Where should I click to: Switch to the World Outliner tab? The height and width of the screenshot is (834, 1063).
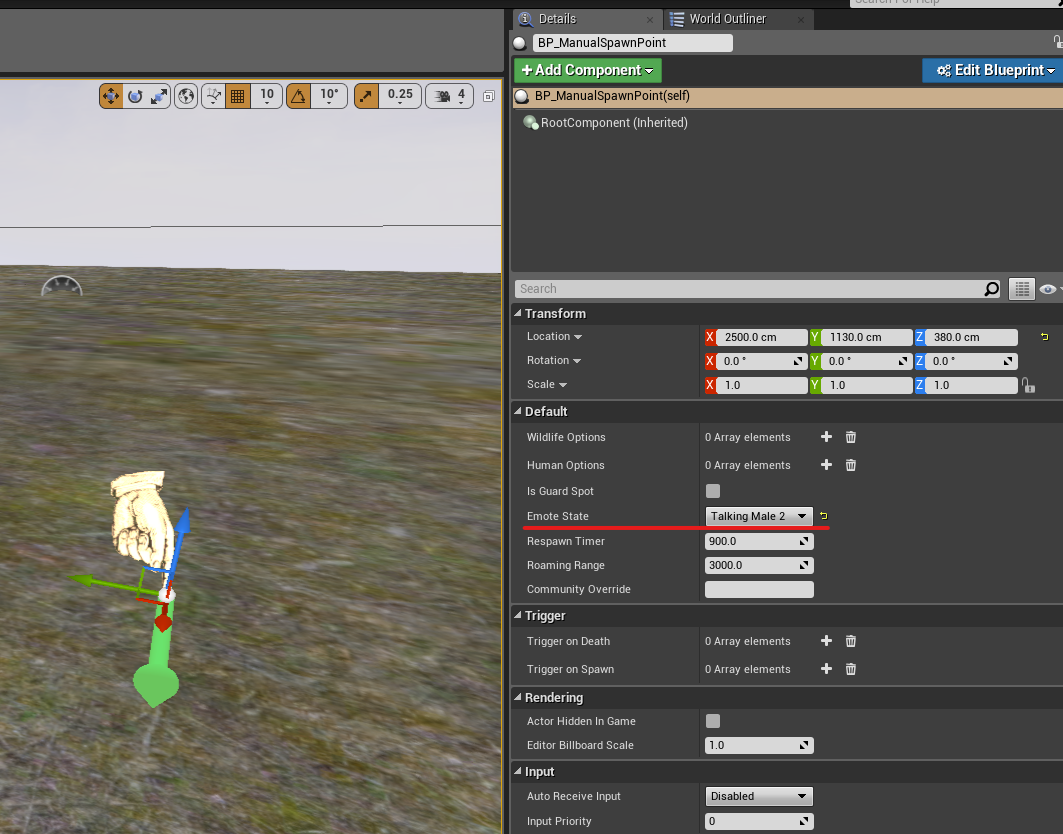click(727, 19)
